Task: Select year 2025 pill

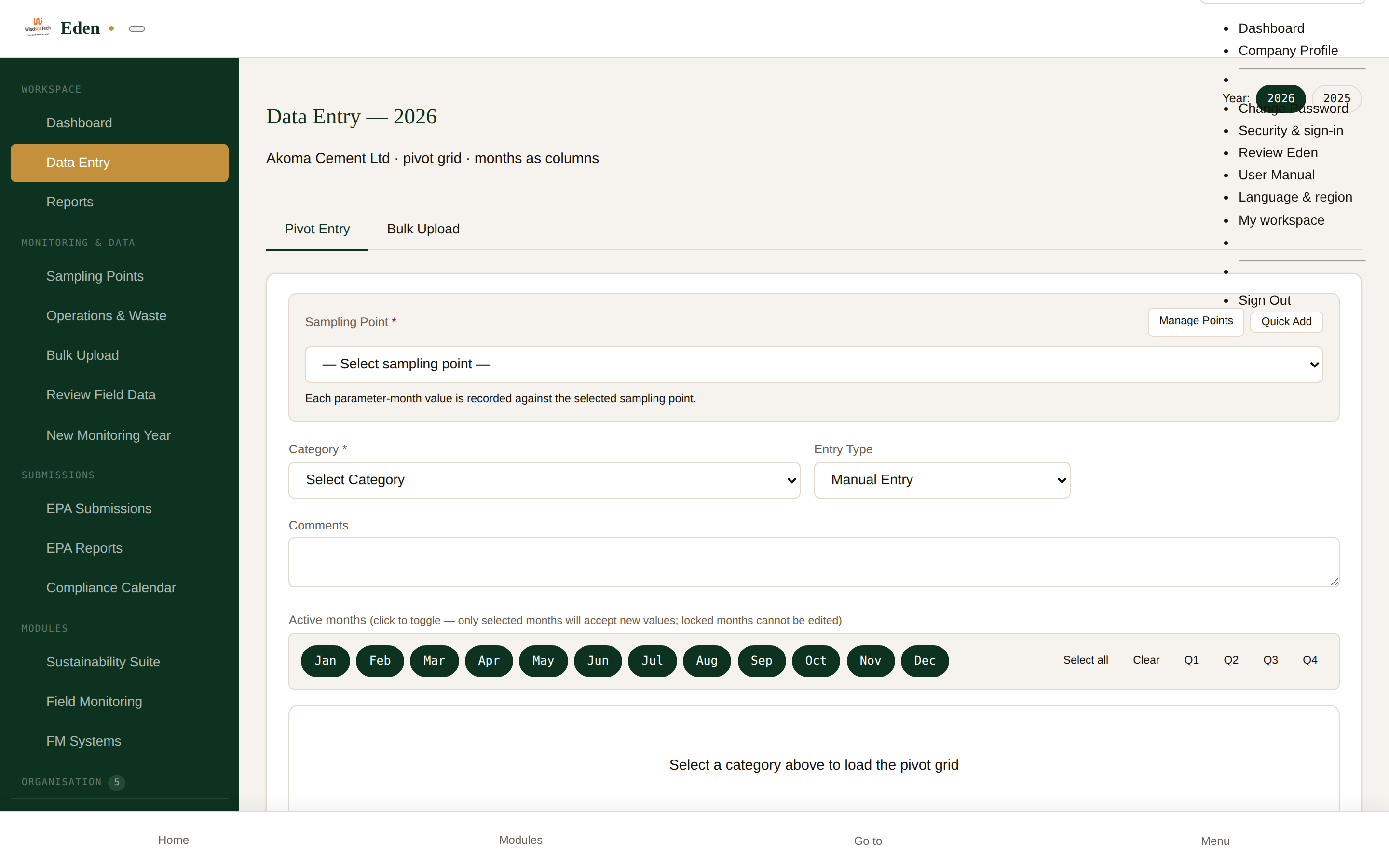Action: (1336, 99)
